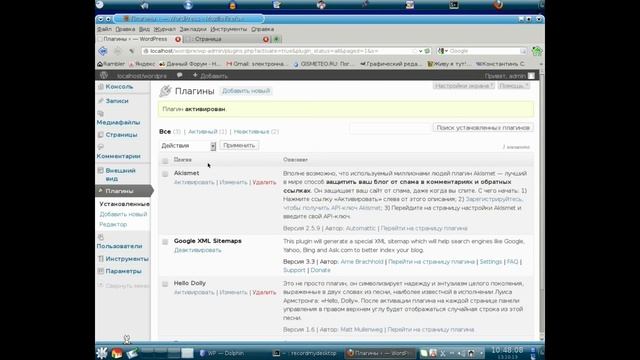Click the Firefox icon in the top panel
Viewport: 640px width, 360px height.
click(x=498, y=5)
